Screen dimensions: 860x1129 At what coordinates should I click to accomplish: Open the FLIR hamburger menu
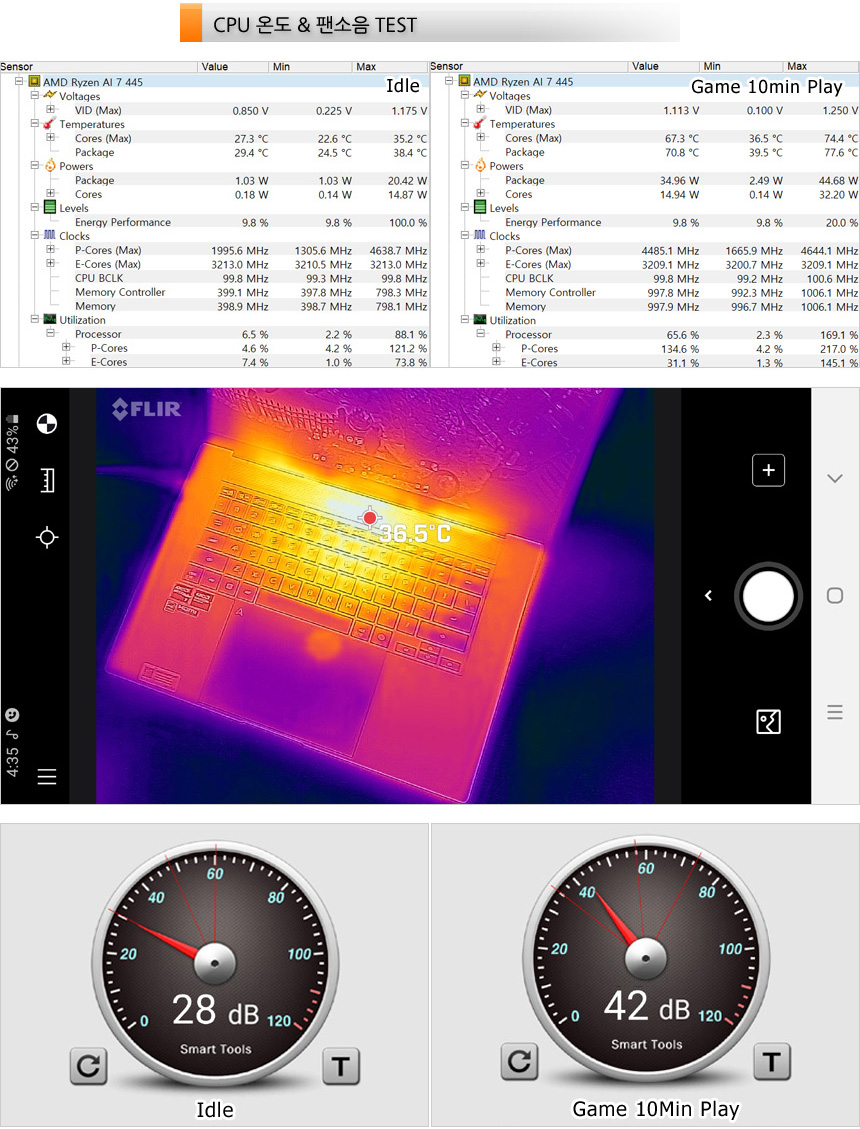[46, 777]
